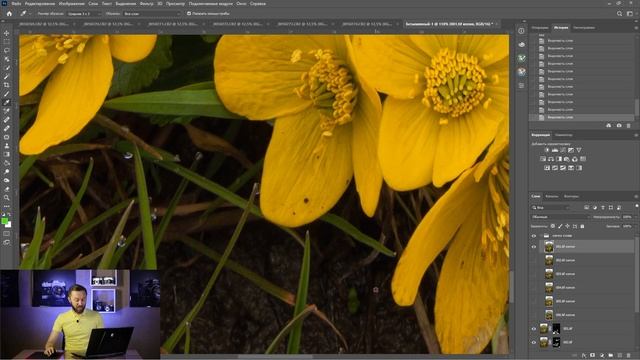Select the Crop tool

7,85
